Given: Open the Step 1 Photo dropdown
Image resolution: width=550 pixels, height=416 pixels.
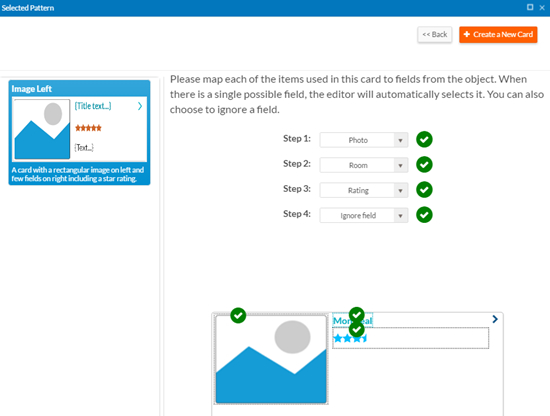Looking at the screenshot, I should pyautogui.click(x=364, y=140).
